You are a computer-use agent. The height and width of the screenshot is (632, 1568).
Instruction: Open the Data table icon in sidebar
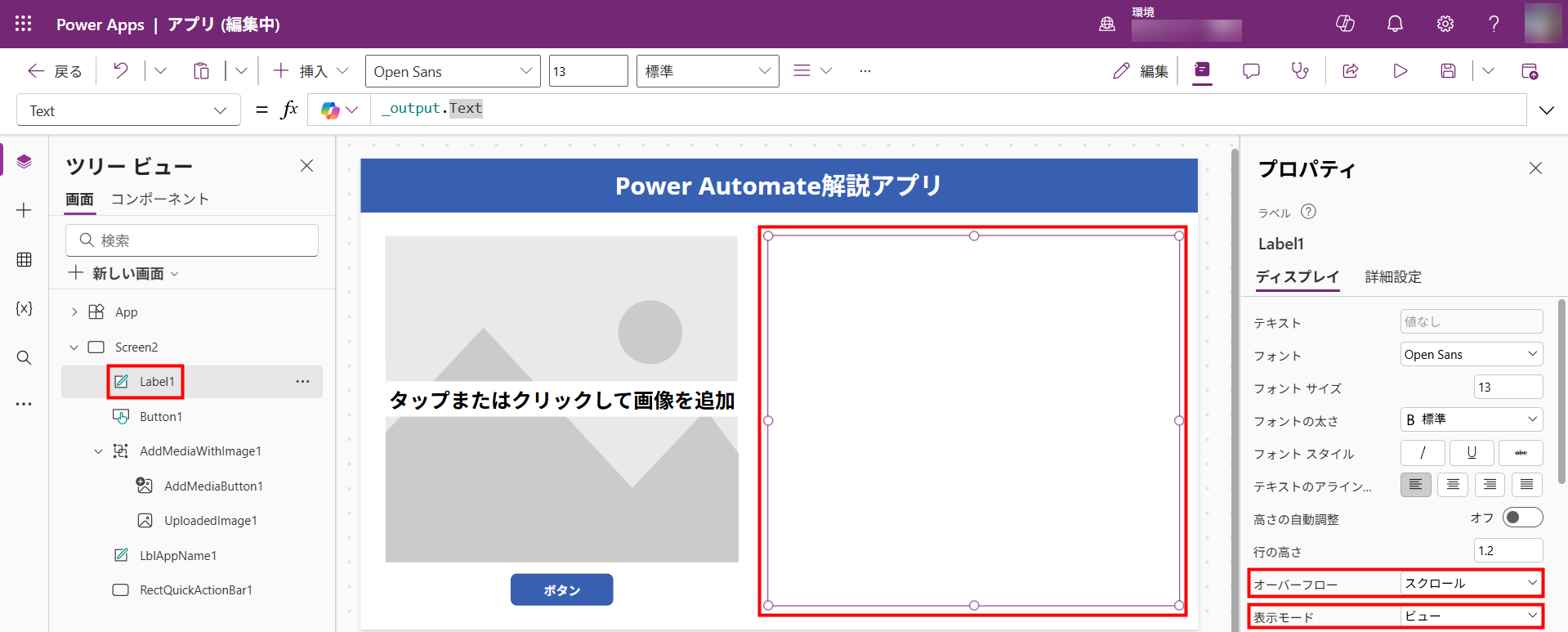(x=24, y=259)
